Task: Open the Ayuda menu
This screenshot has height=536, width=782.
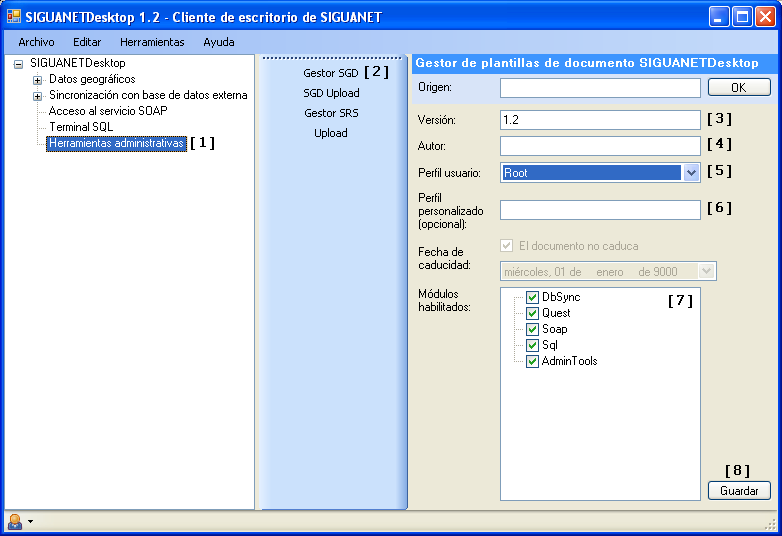Action: [x=218, y=42]
